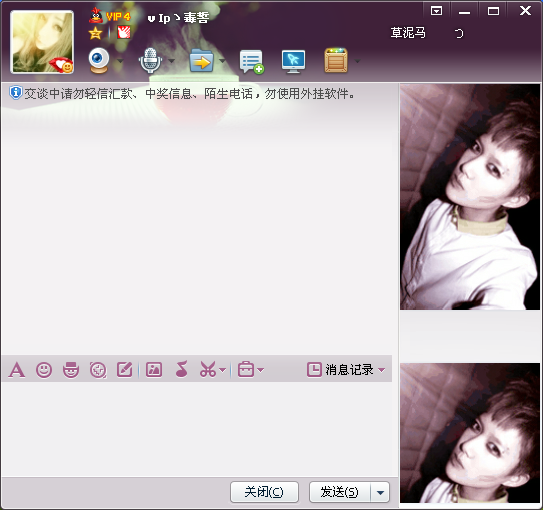
Task: Create a discussion group chat icon
Action: (251, 62)
